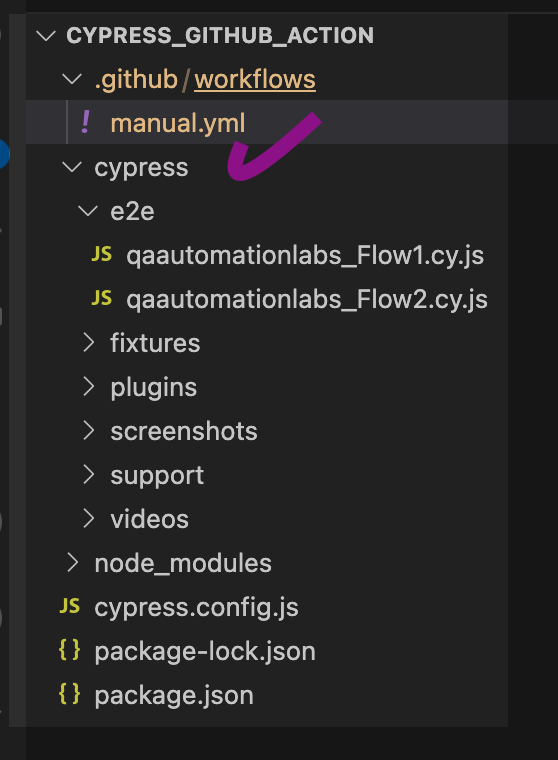Image resolution: width=558 pixels, height=760 pixels.
Task: Collapse the CYPRESS_GITHUB_ACTION root section
Action: 46,35
